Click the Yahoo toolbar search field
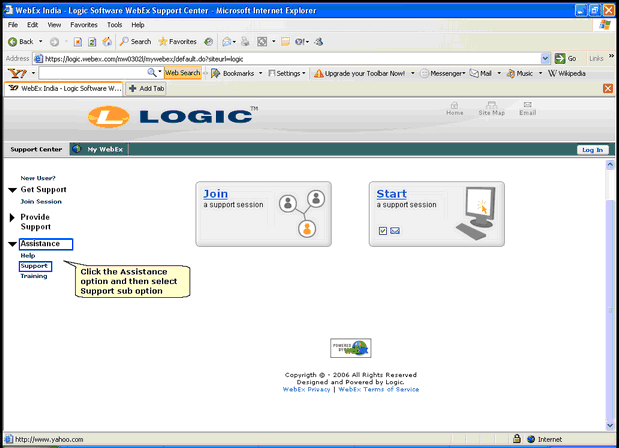Image resolution: width=619 pixels, height=448 pixels. 93,73
